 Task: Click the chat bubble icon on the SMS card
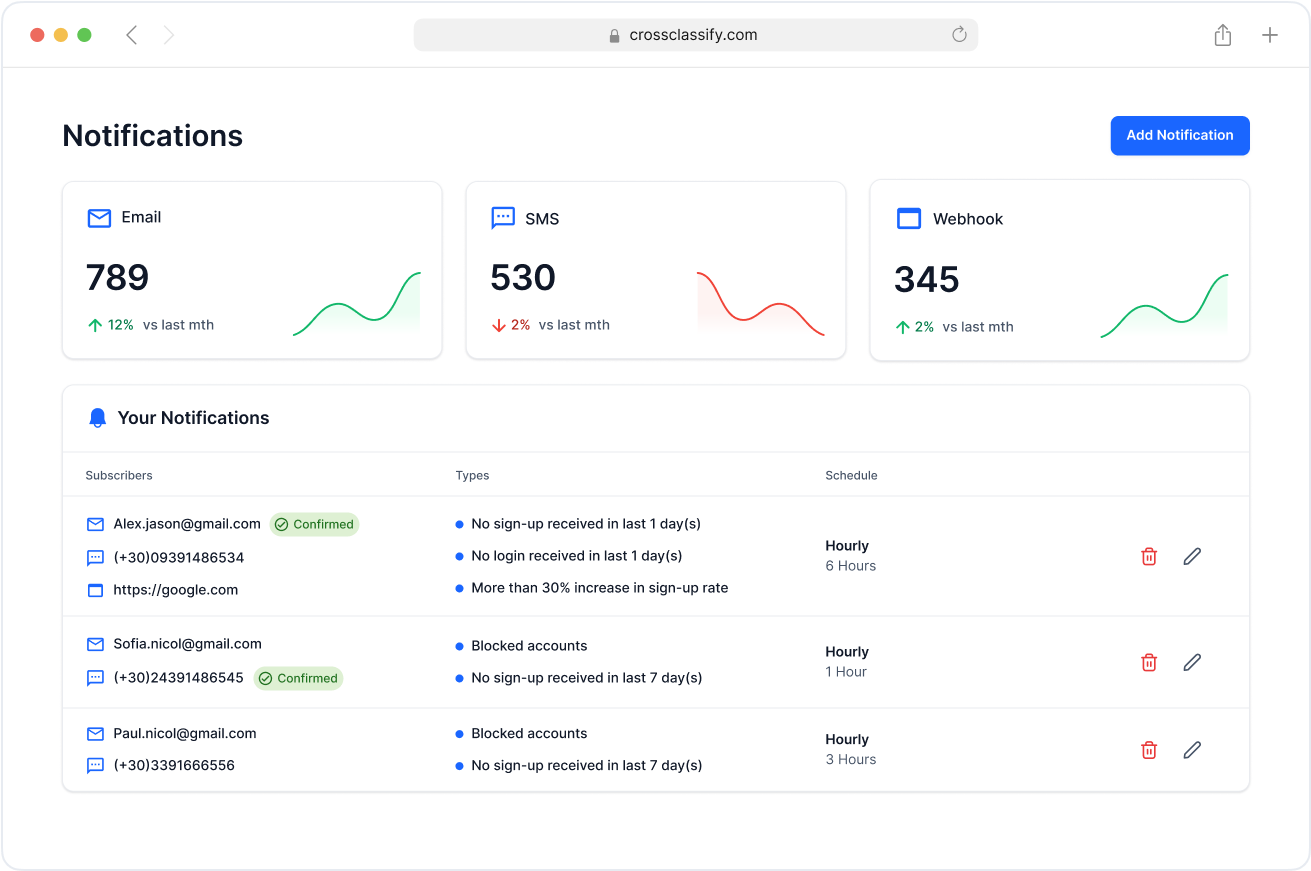point(503,218)
